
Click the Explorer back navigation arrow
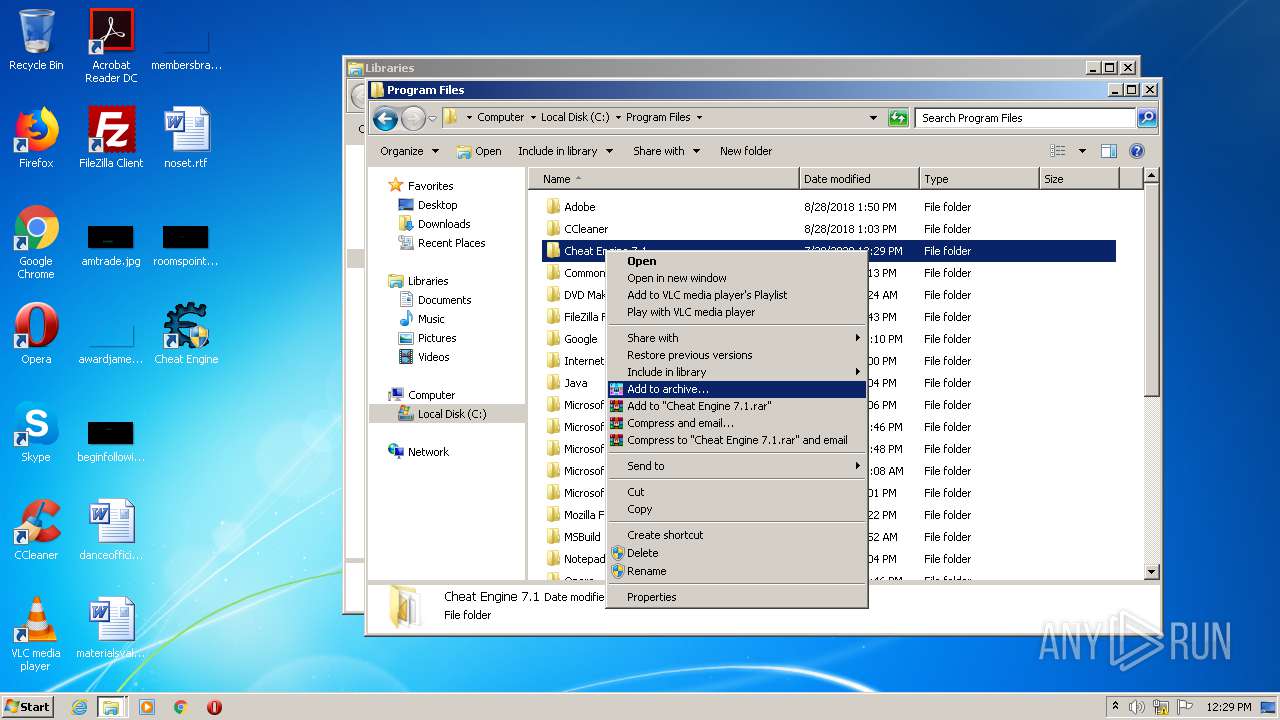[x=385, y=119]
